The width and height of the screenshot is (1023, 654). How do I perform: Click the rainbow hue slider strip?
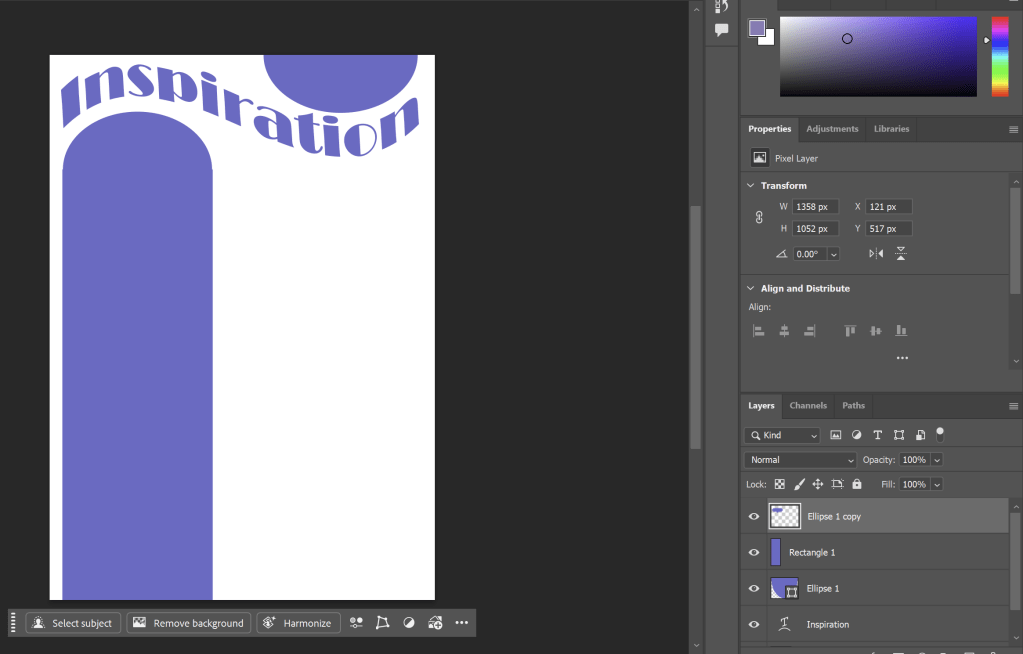(x=1000, y=57)
